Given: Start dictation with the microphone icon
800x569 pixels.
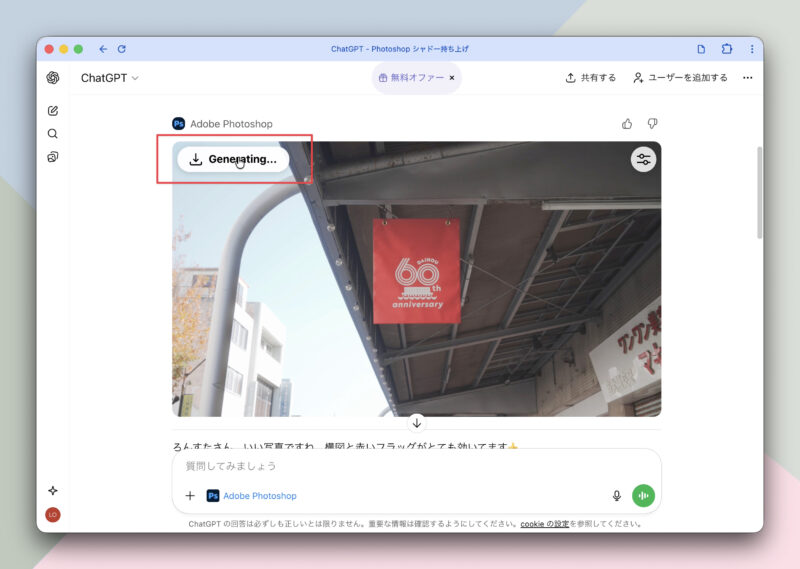Looking at the screenshot, I should 617,496.
